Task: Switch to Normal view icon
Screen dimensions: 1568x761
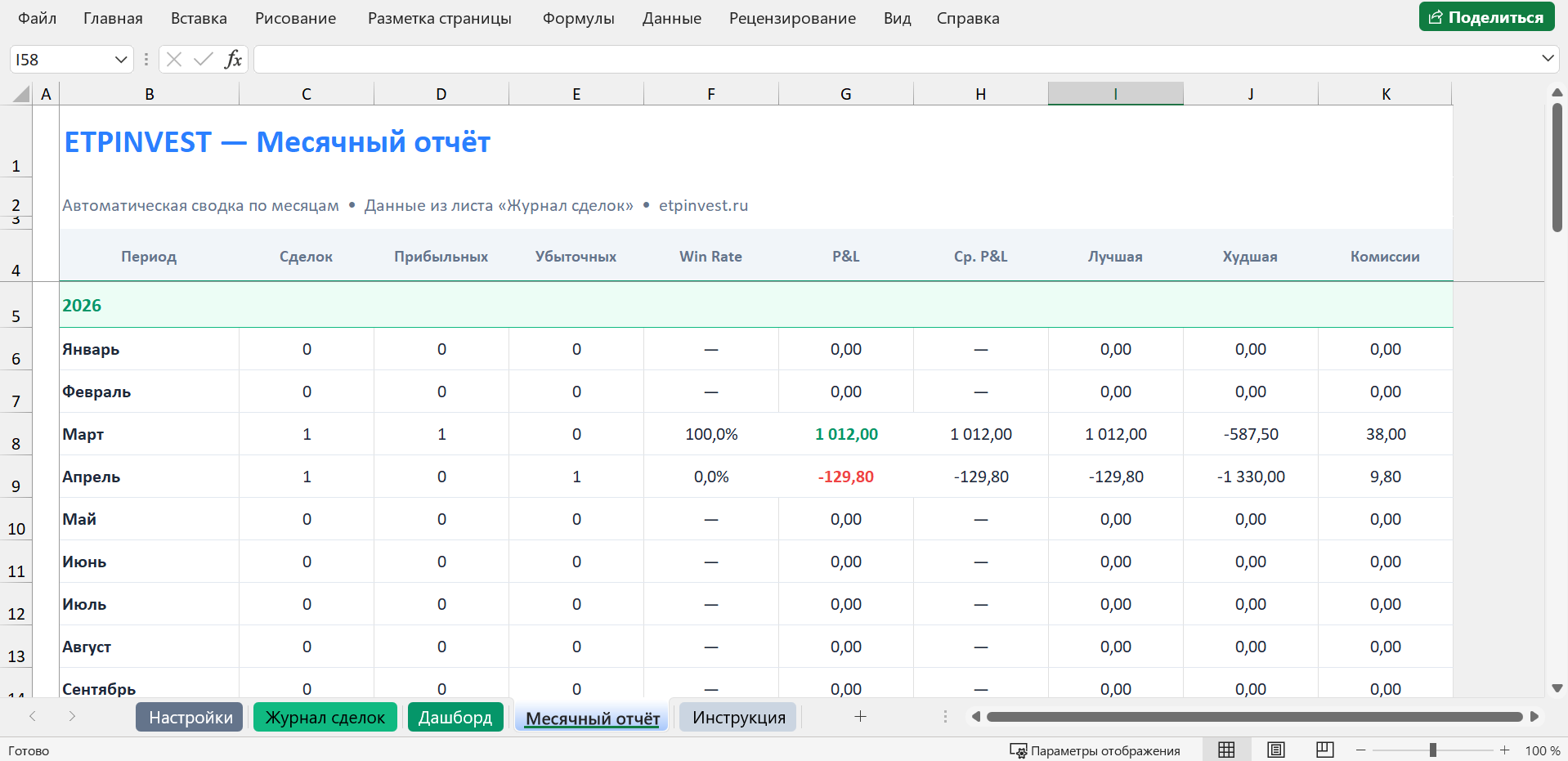Action: tap(1226, 750)
